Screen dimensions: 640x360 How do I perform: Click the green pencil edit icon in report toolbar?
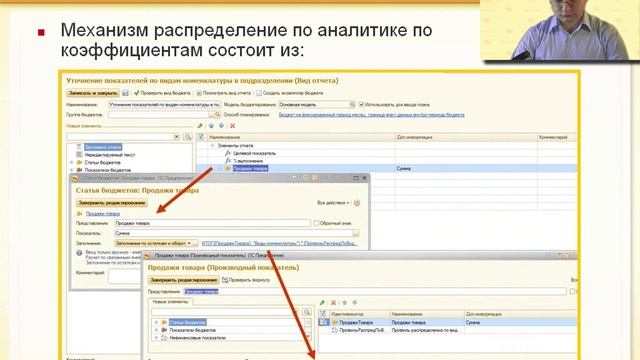click(x=200, y=126)
